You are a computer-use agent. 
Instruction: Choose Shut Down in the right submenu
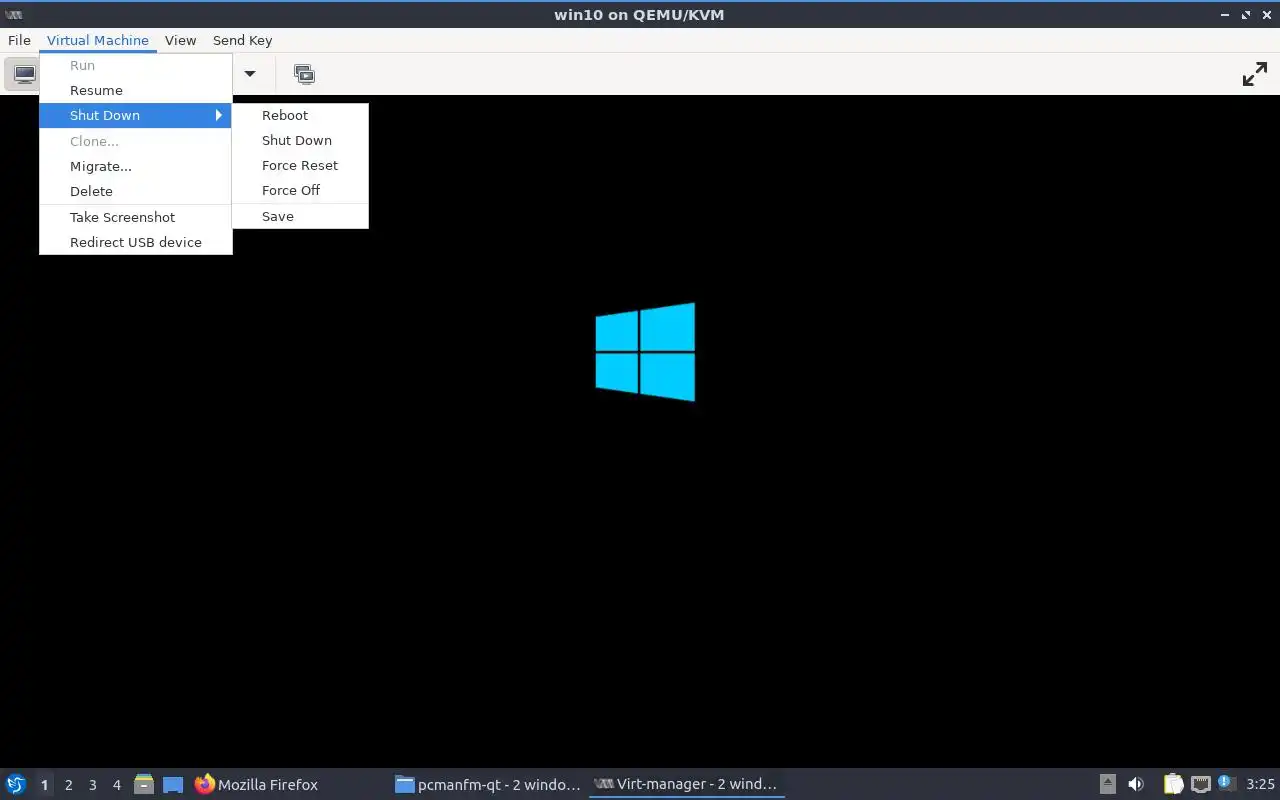click(300, 140)
